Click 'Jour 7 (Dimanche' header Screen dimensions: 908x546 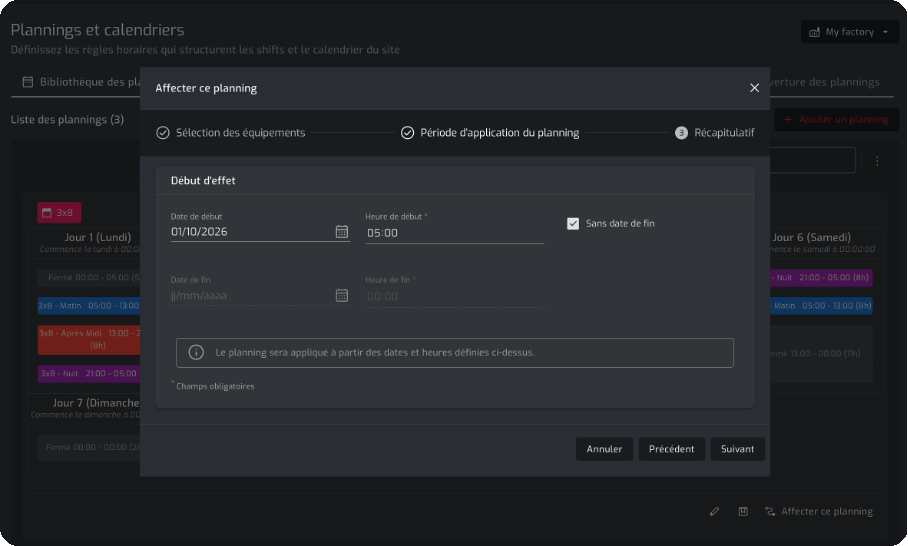tap(96, 403)
